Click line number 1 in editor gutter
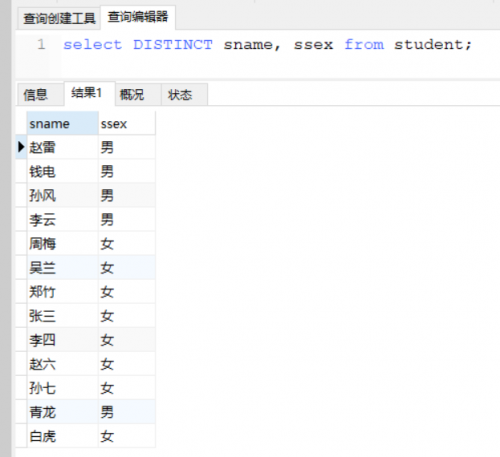Viewport: 500px width, 457px height. [41, 44]
